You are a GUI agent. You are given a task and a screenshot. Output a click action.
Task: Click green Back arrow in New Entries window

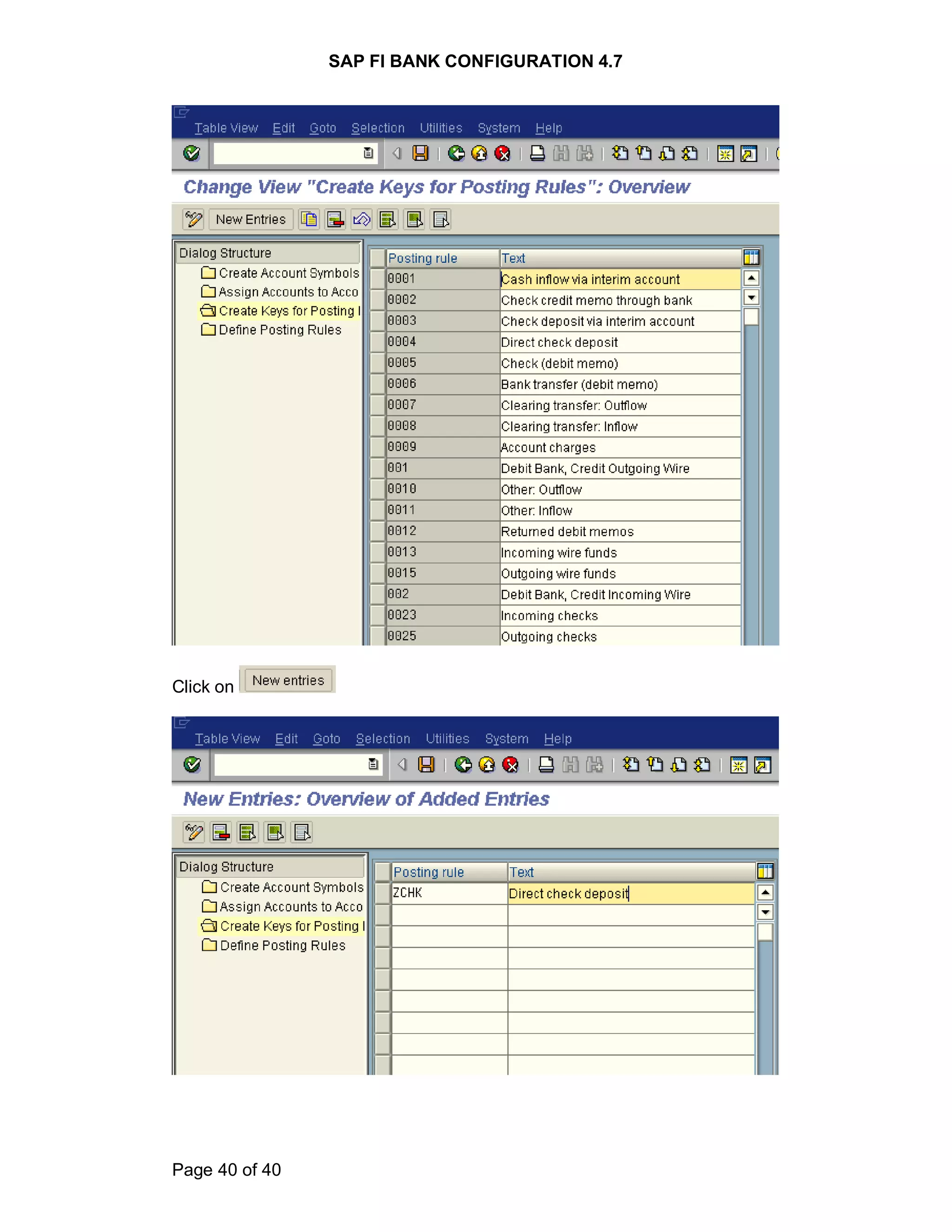(463, 765)
